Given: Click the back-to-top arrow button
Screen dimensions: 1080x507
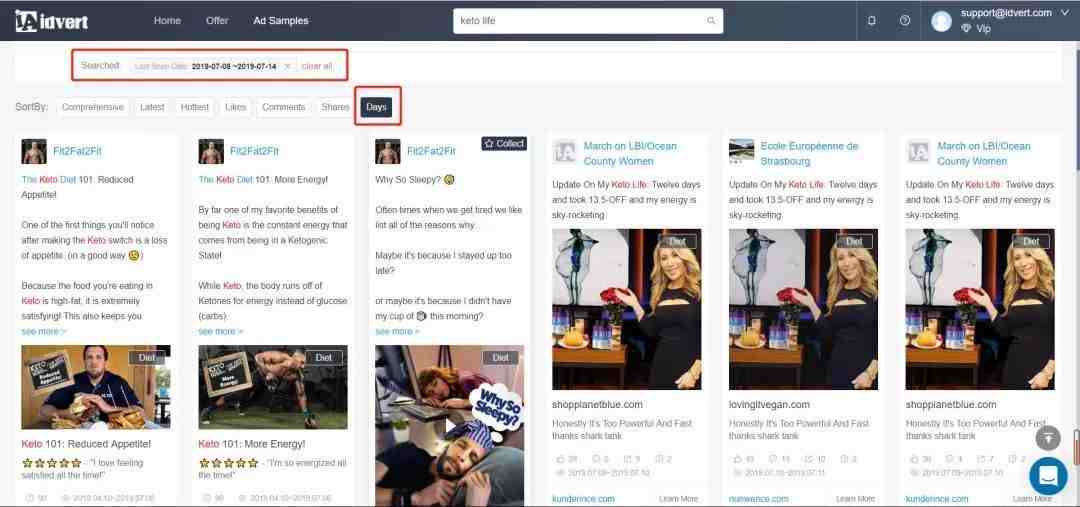Looking at the screenshot, I should pyautogui.click(x=1048, y=438).
